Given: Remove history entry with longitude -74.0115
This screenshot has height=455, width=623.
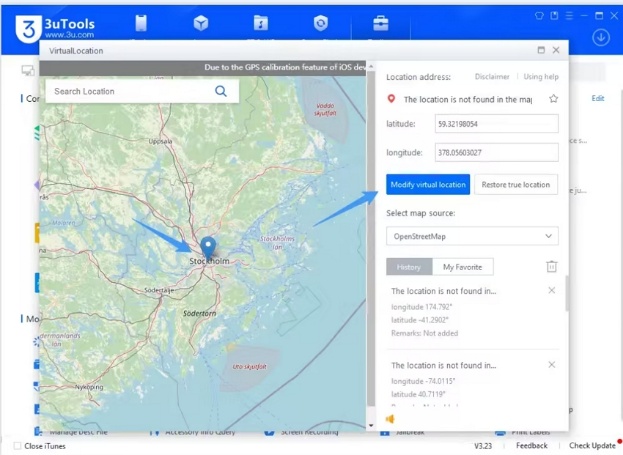Looking at the screenshot, I should pos(551,365).
